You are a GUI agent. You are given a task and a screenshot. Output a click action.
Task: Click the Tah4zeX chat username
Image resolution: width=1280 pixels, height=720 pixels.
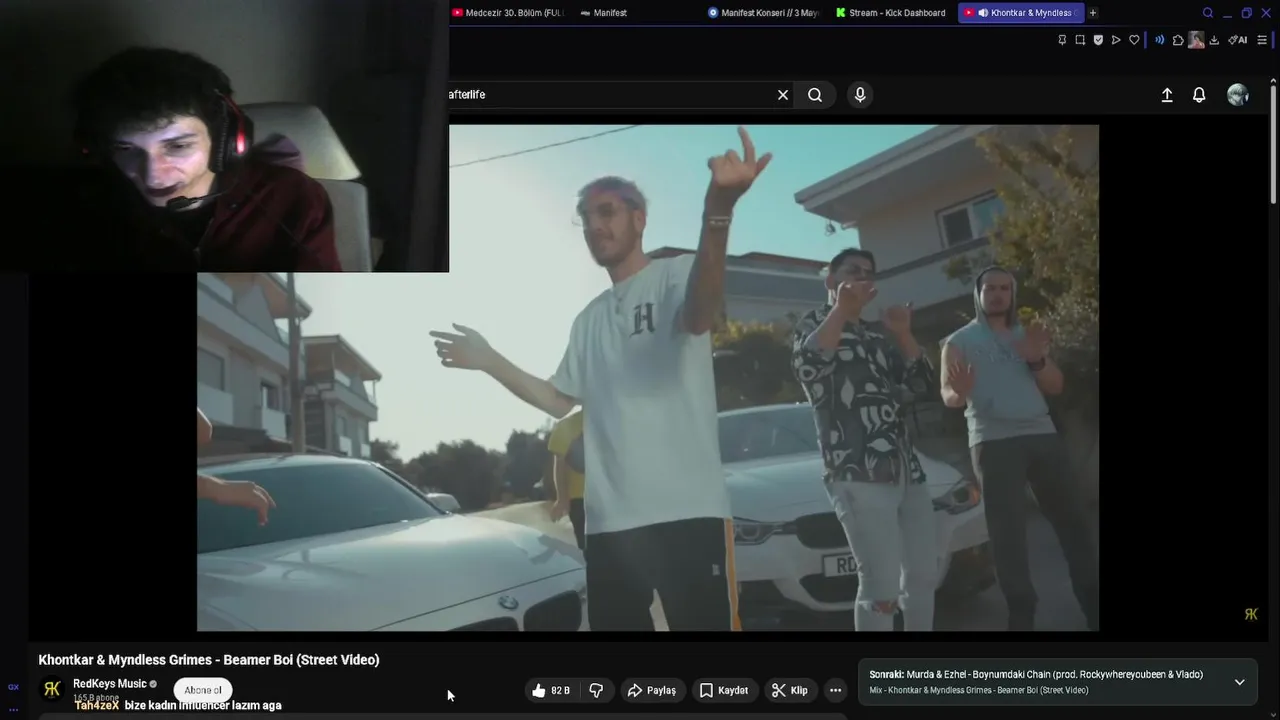pos(96,705)
